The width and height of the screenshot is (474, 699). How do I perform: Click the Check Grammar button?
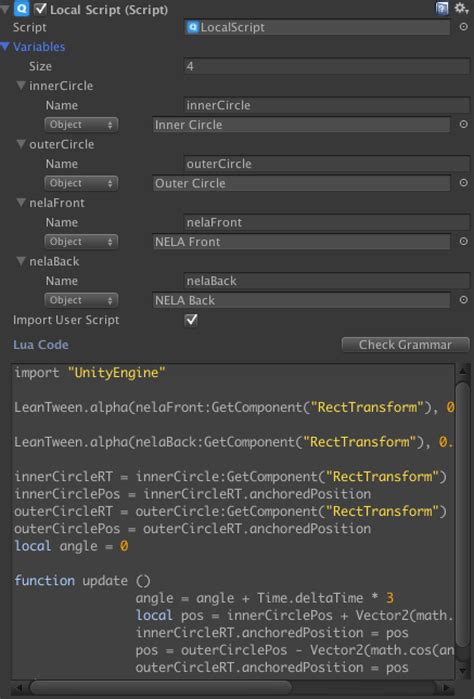[x=405, y=345]
